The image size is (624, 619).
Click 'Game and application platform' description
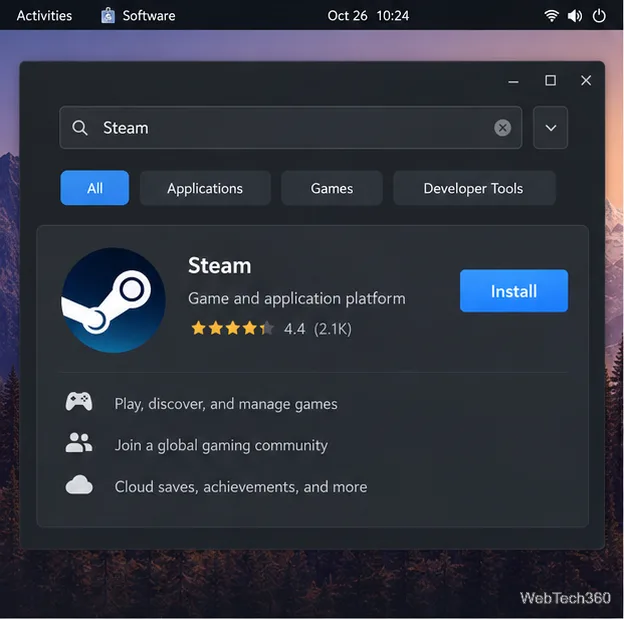click(x=297, y=299)
